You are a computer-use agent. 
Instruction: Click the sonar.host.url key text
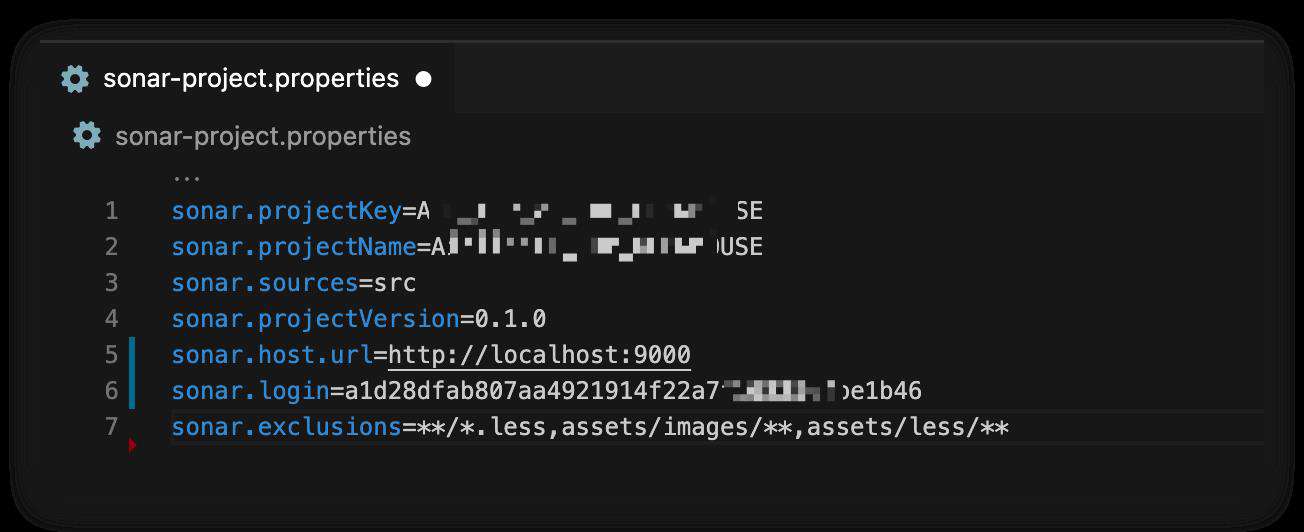click(x=272, y=355)
